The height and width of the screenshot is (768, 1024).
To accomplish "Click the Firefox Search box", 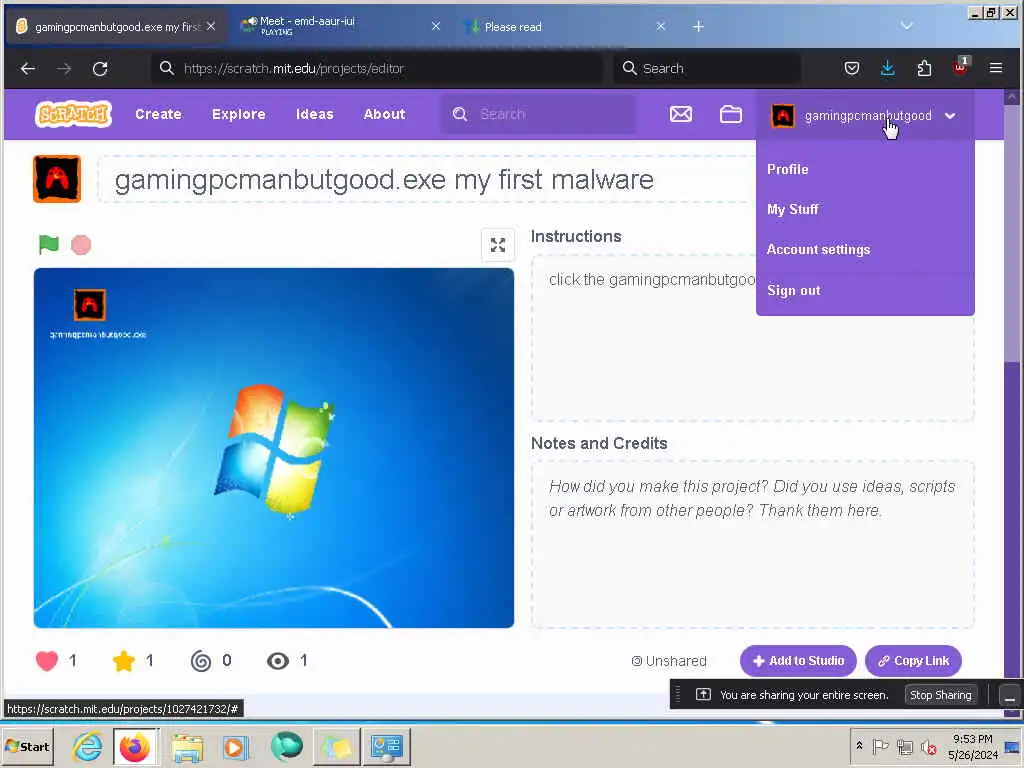I will pyautogui.click(x=707, y=68).
